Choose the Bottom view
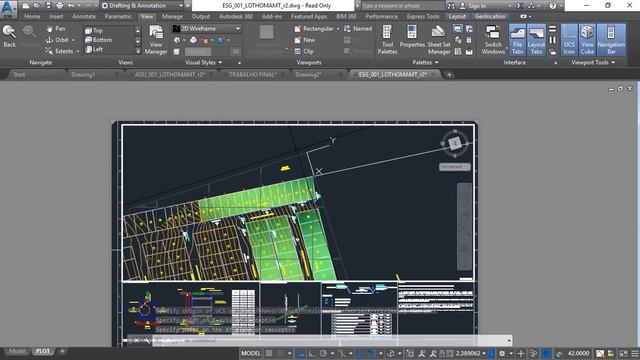The width and height of the screenshot is (640, 360). point(98,40)
